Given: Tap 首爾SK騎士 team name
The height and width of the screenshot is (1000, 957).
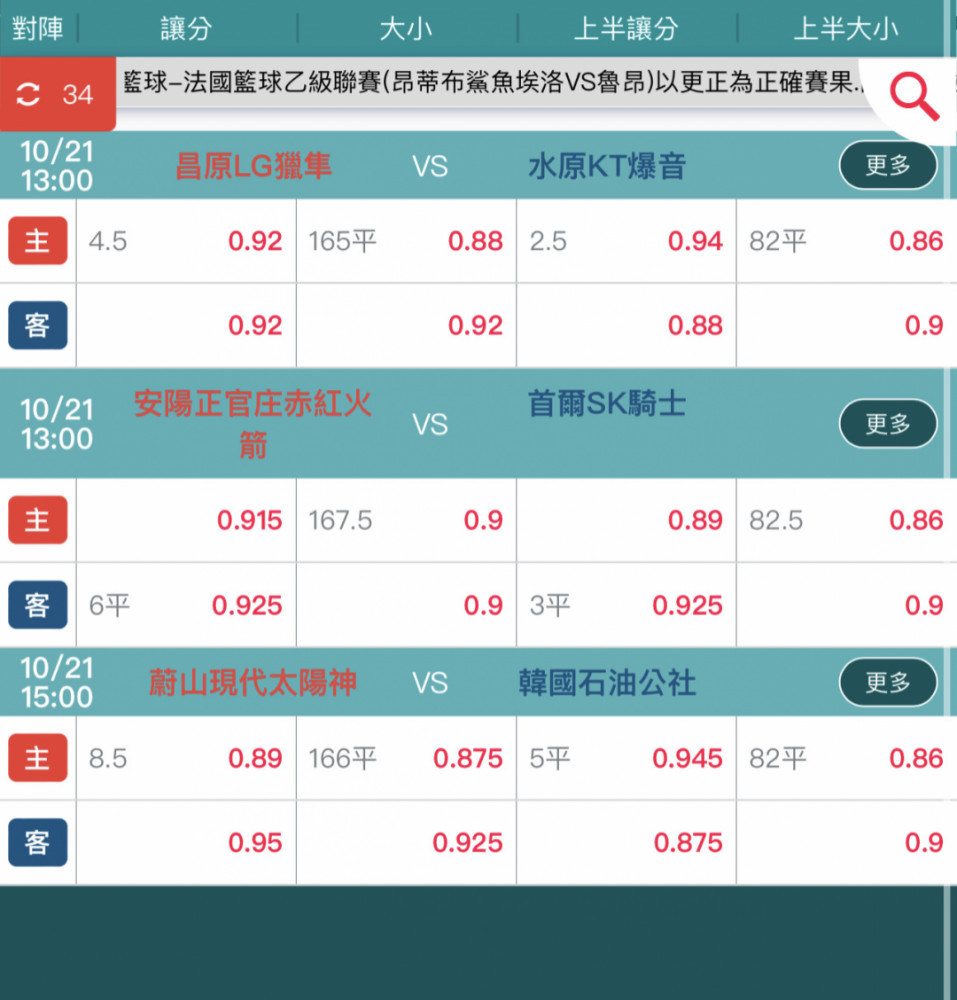Looking at the screenshot, I should pyautogui.click(x=607, y=404).
